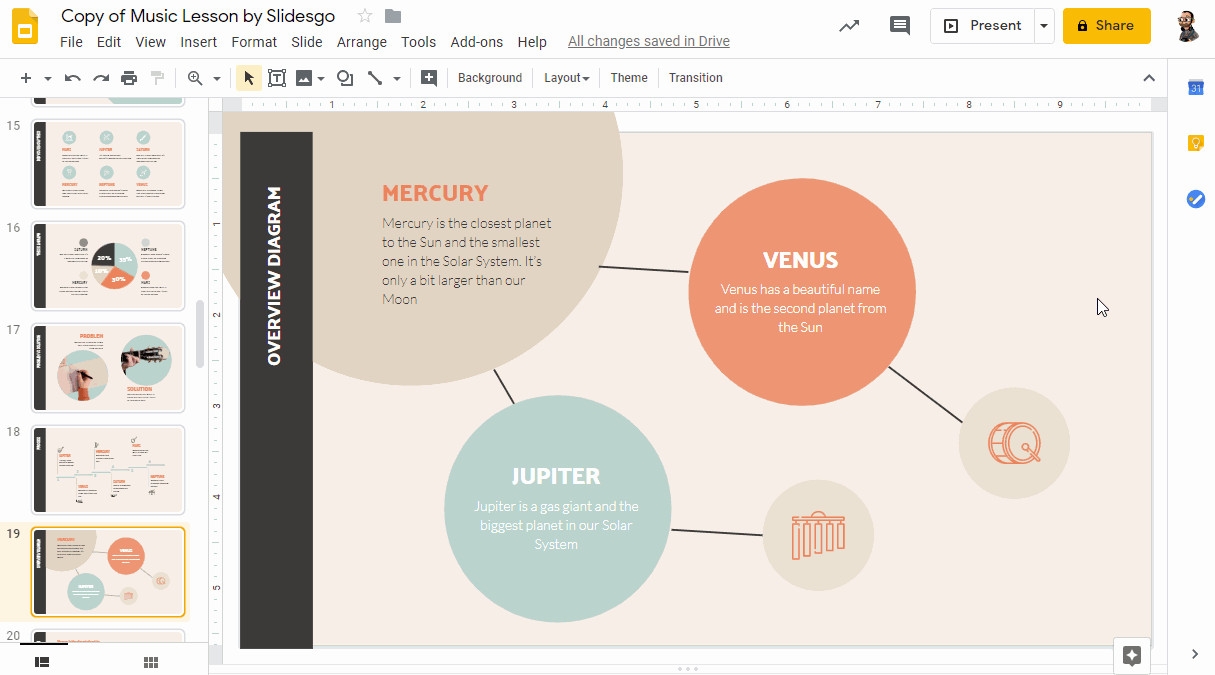Open the Help menu

point(532,42)
